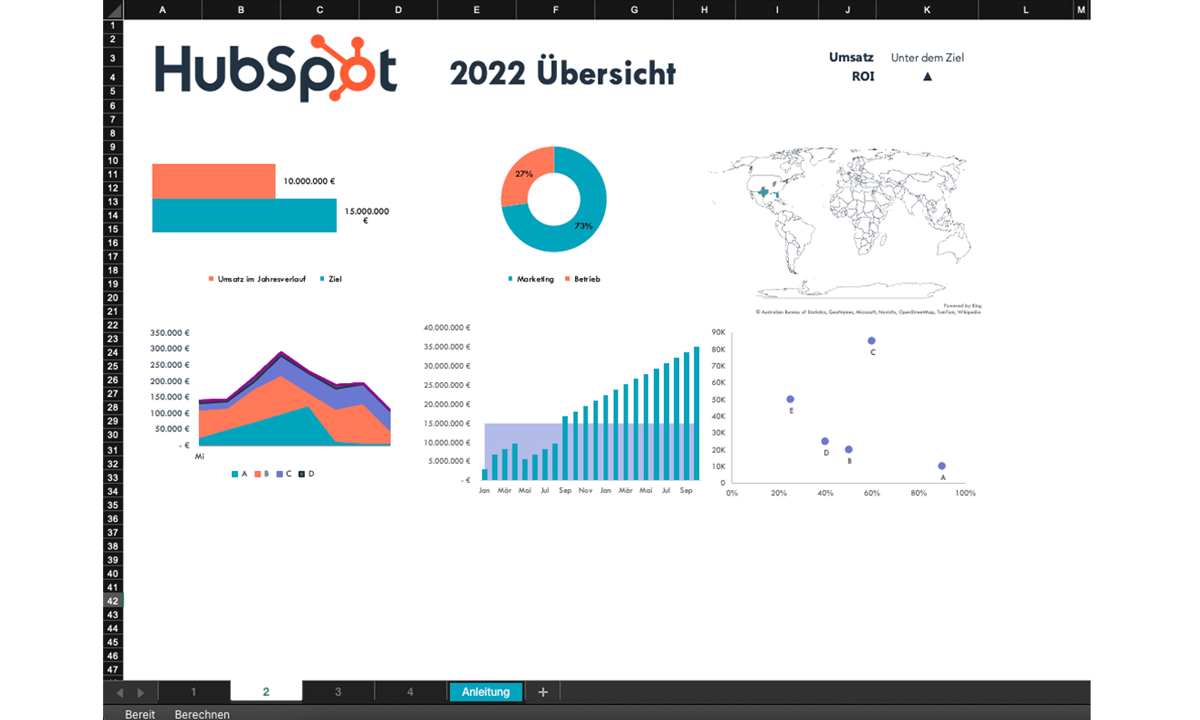Click the Umsatz im Jahresverlauf legend entry
Image resolution: width=1200 pixels, height=720 pixels.
(x=257, y=279)
